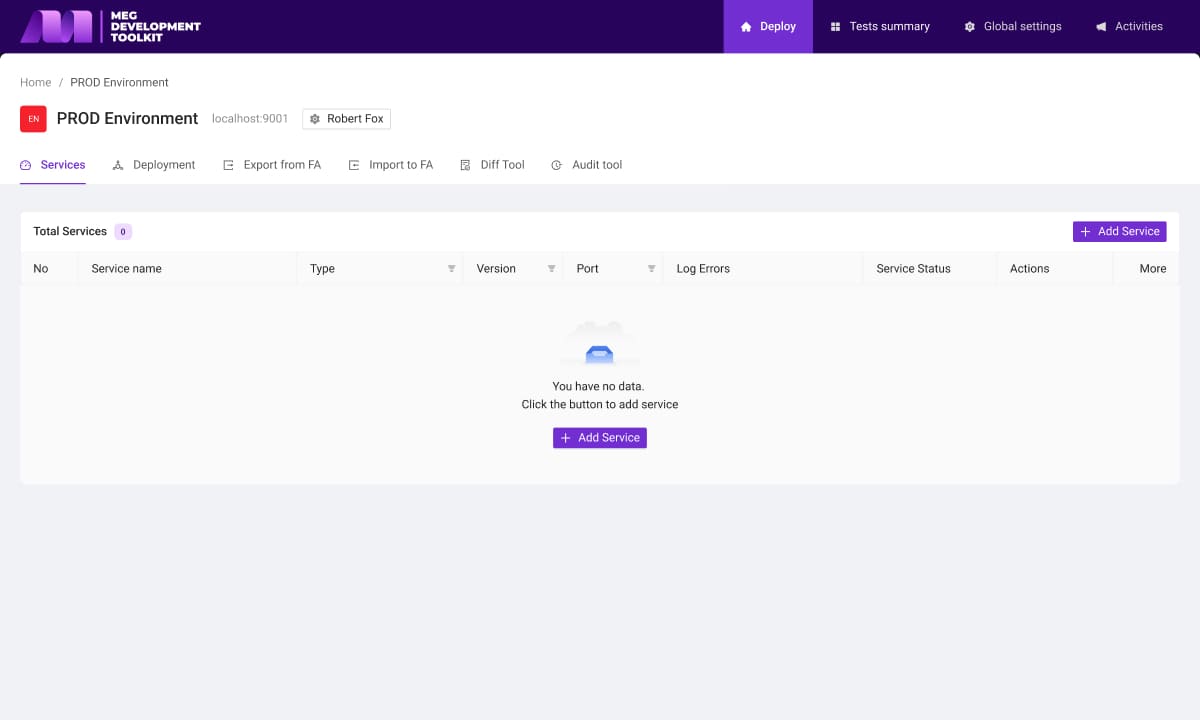Open the Type column filter
This screenshot has width=1200, height=720.
tap(451, 269)
